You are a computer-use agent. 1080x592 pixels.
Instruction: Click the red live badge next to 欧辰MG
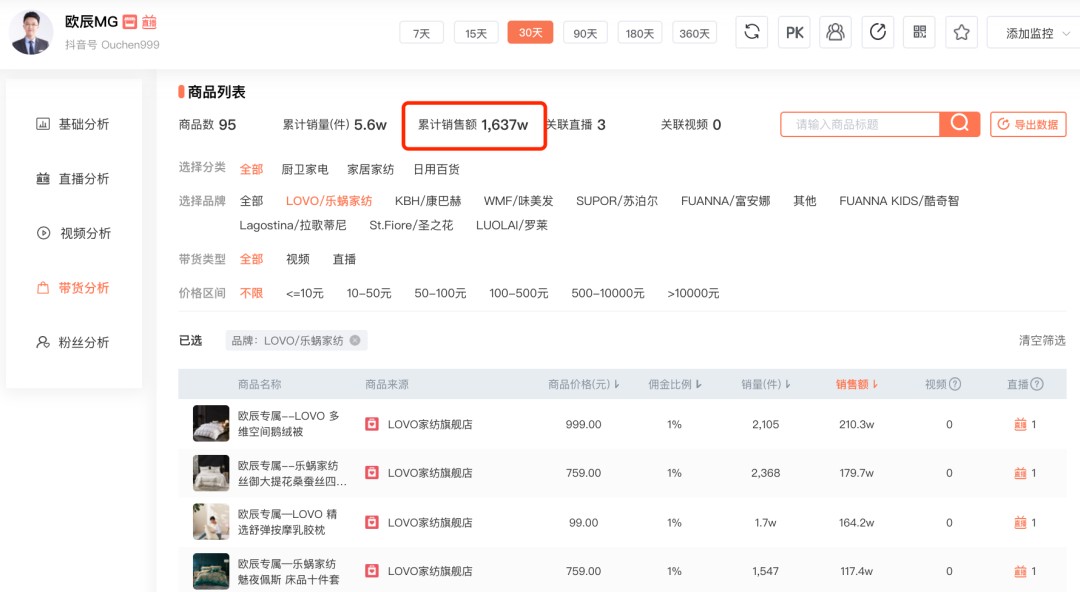coord(149,22)
